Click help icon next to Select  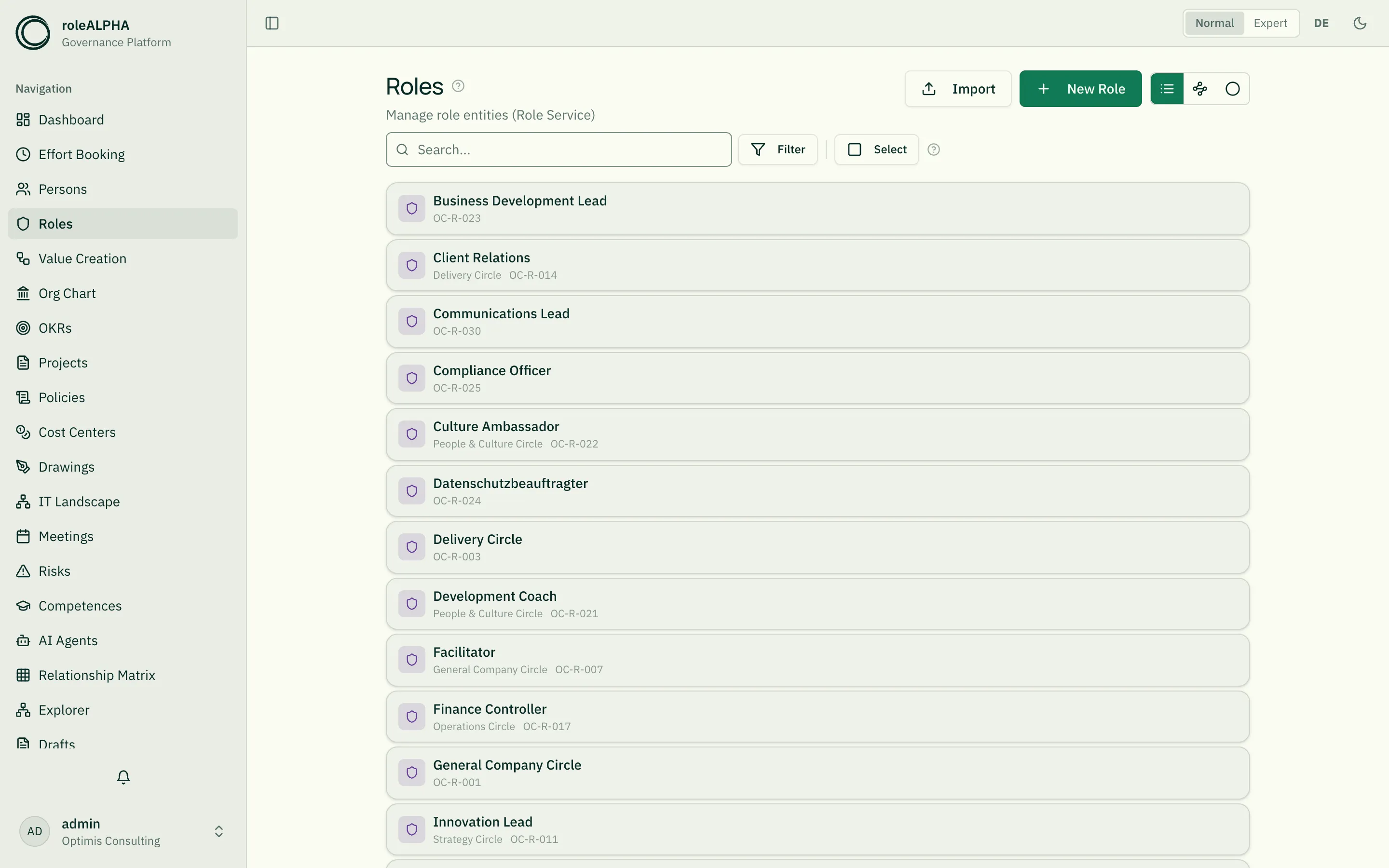pos(933,149)
